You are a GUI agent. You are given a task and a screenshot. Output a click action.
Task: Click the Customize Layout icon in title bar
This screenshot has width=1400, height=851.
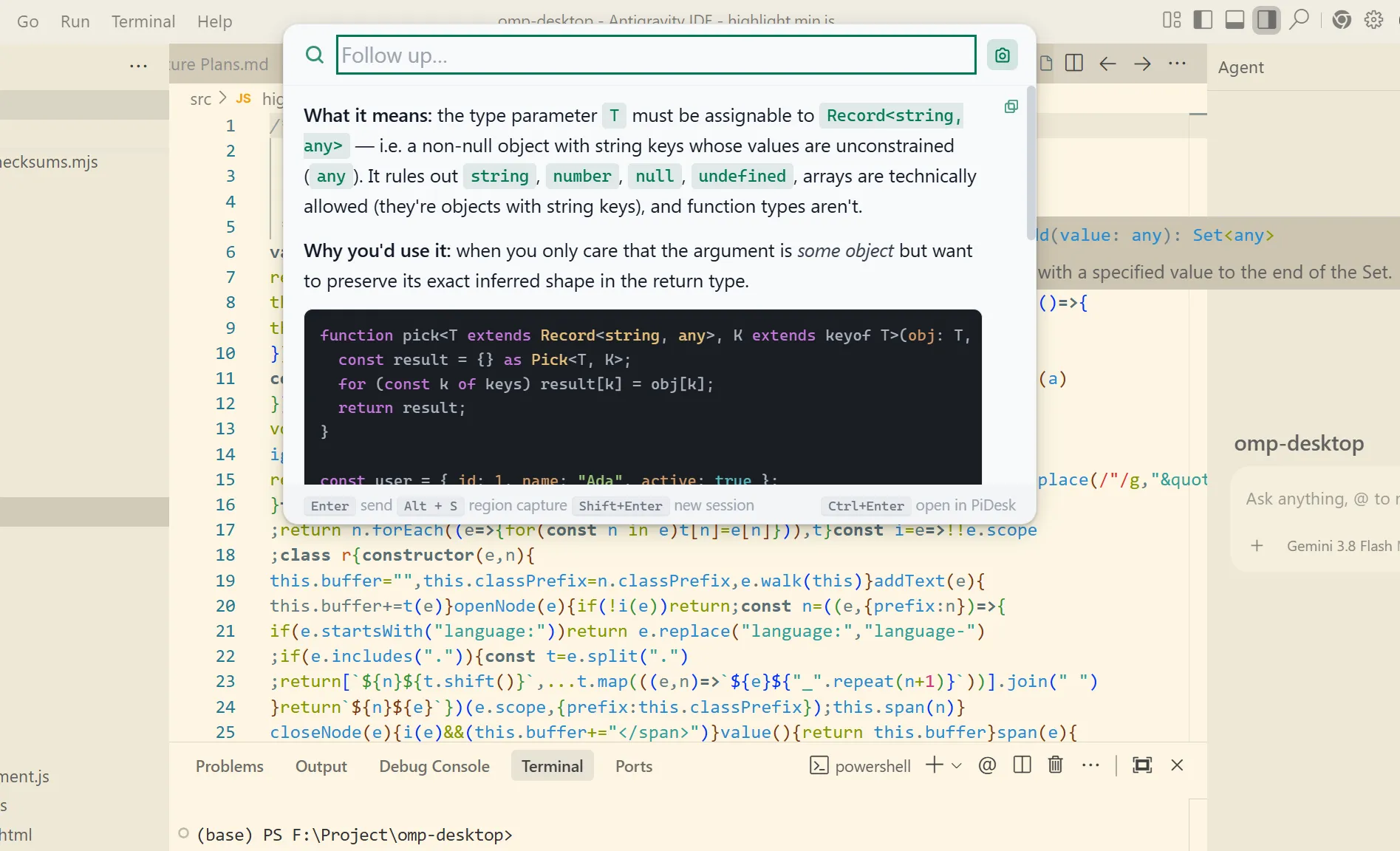tap(1172, 20)
